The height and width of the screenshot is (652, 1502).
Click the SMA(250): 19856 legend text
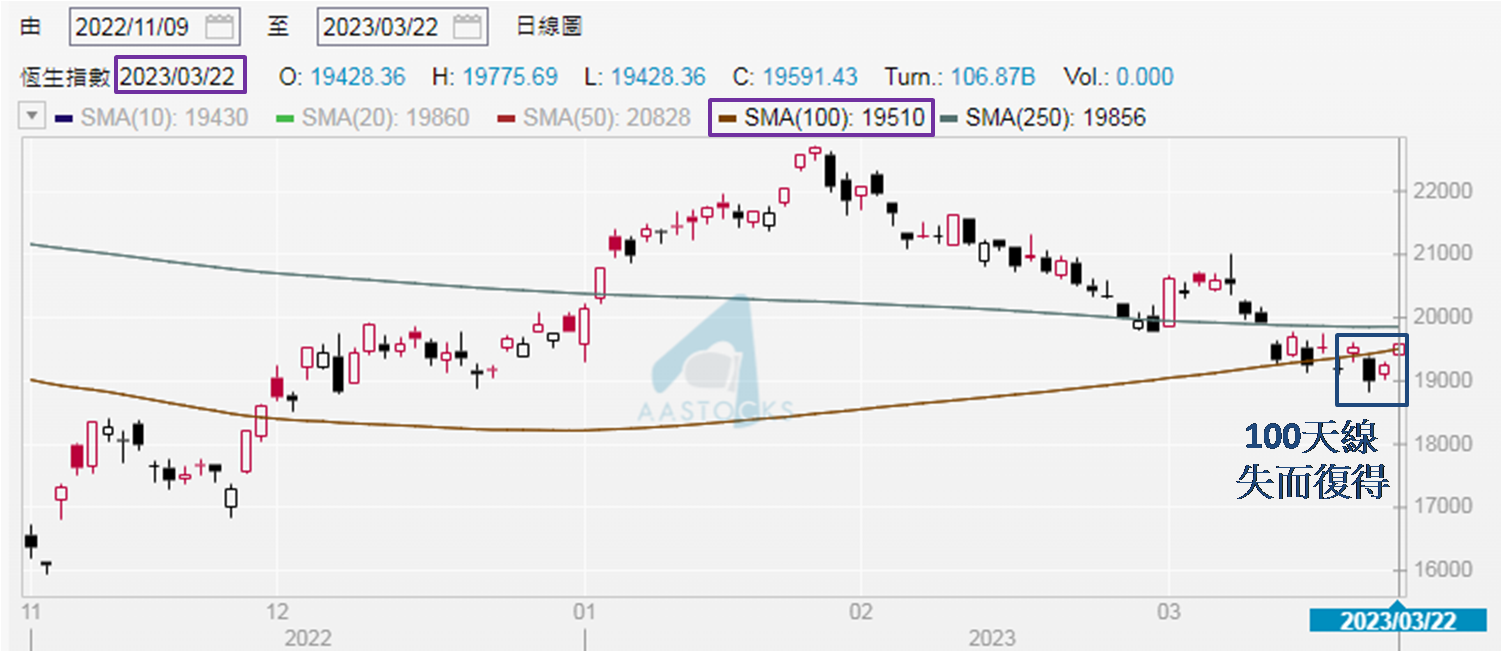click(1056, 118)
